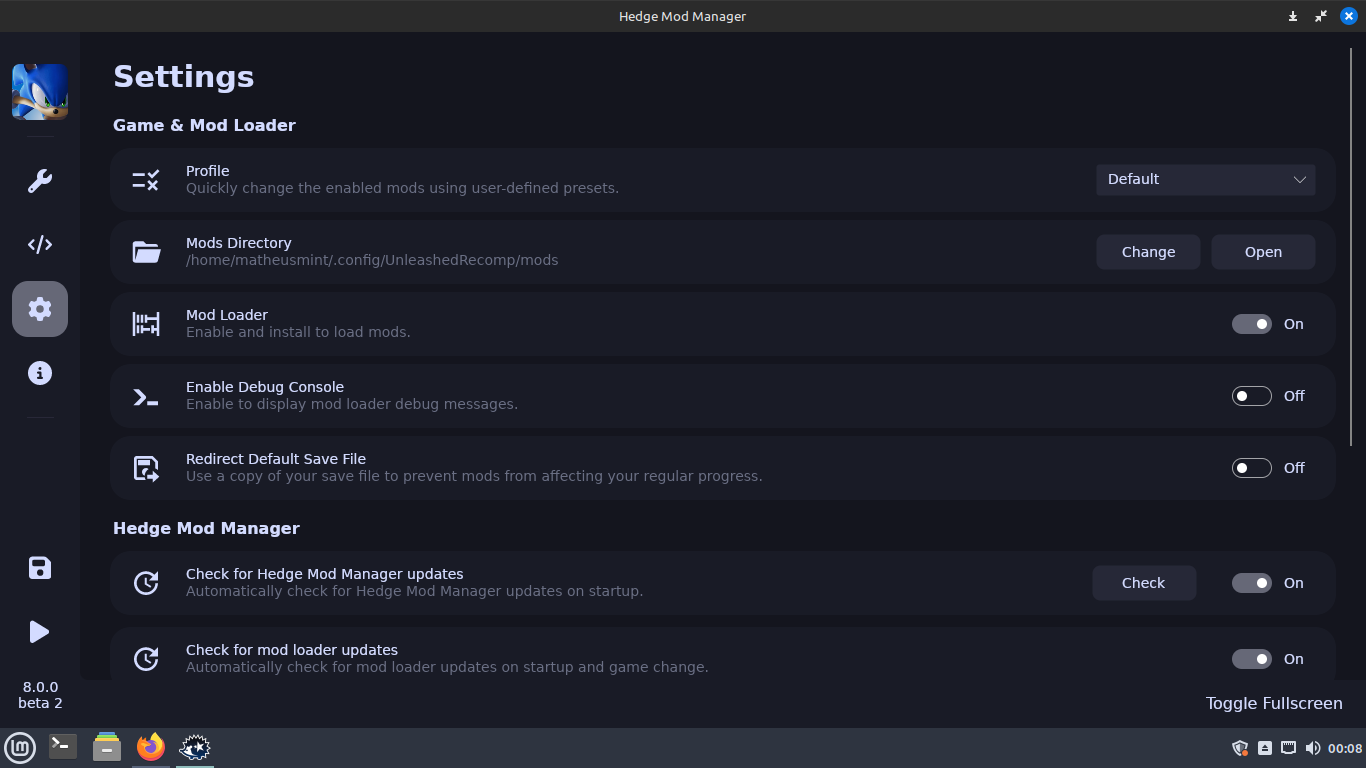
Task: Open the Linux Mint start menu
Action: pos(20,747)
